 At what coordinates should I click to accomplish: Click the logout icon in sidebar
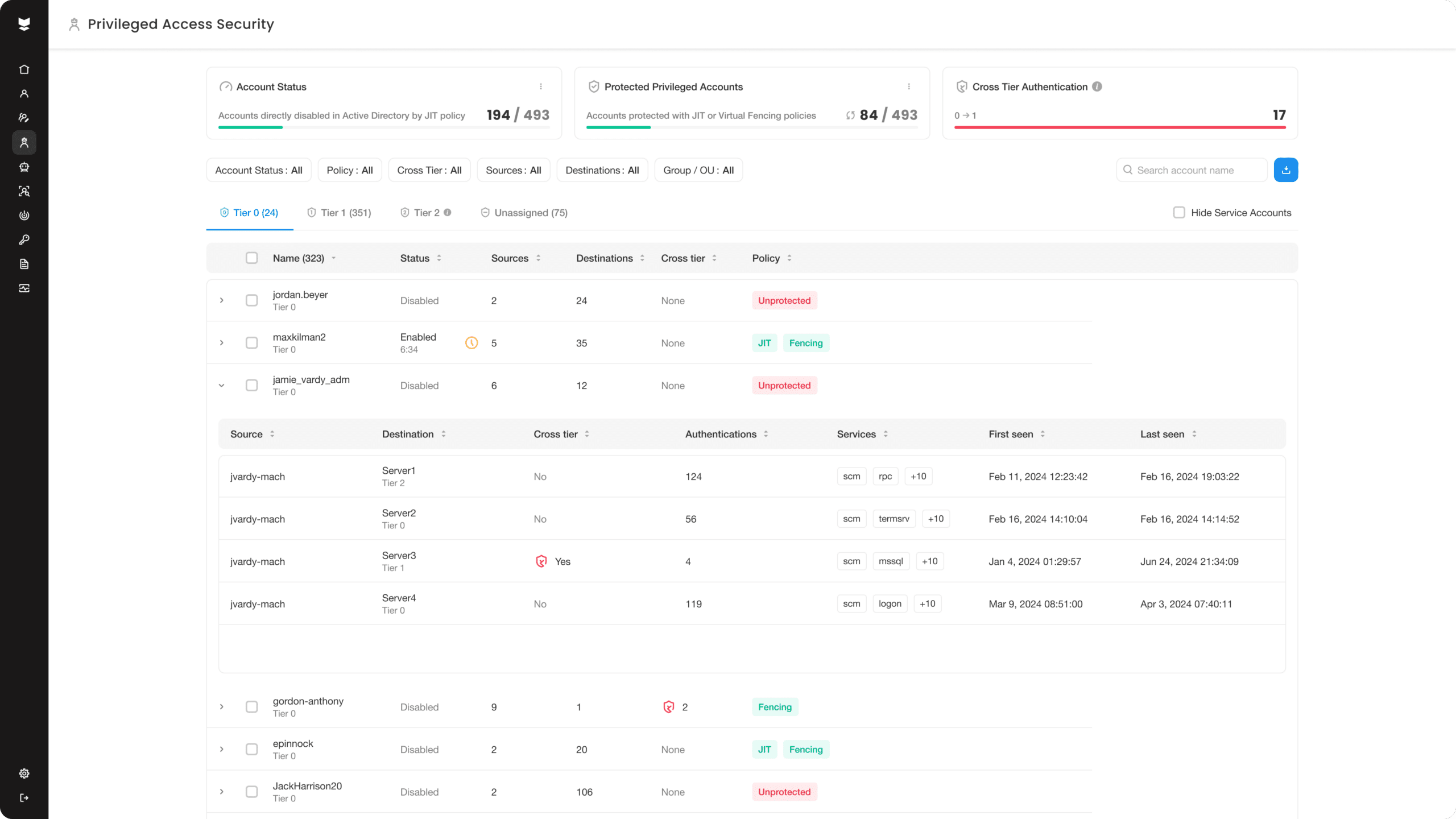coord(24,798)
